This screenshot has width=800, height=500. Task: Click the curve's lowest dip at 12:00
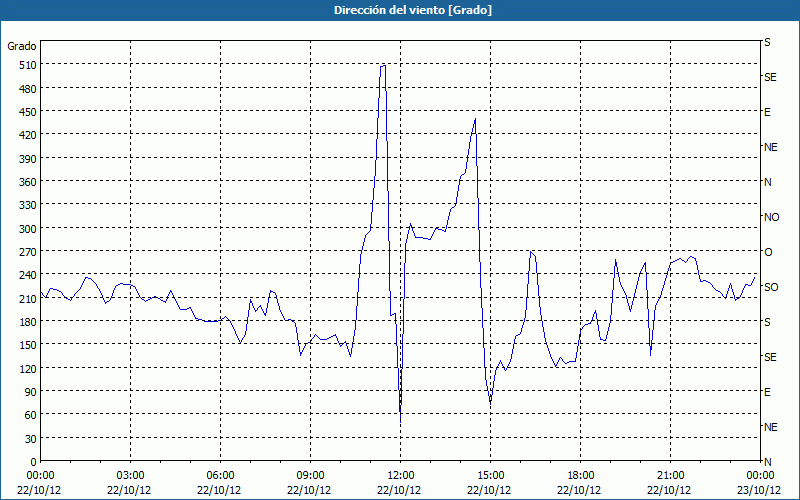point(401,421)
